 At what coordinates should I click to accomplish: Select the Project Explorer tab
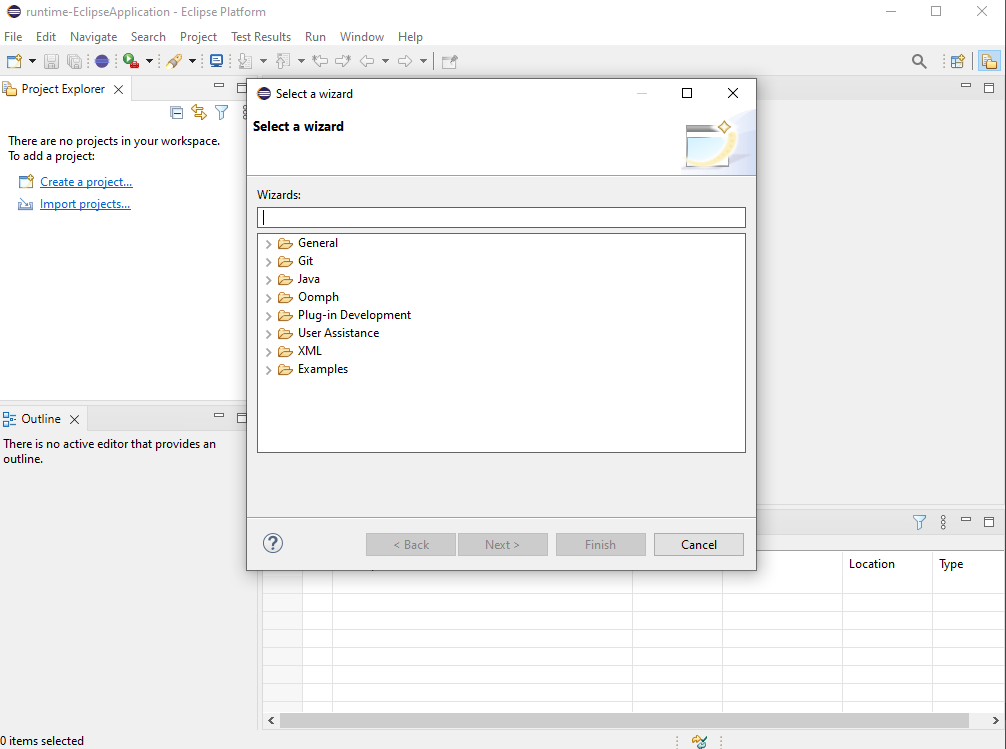[x=63, y=89]
